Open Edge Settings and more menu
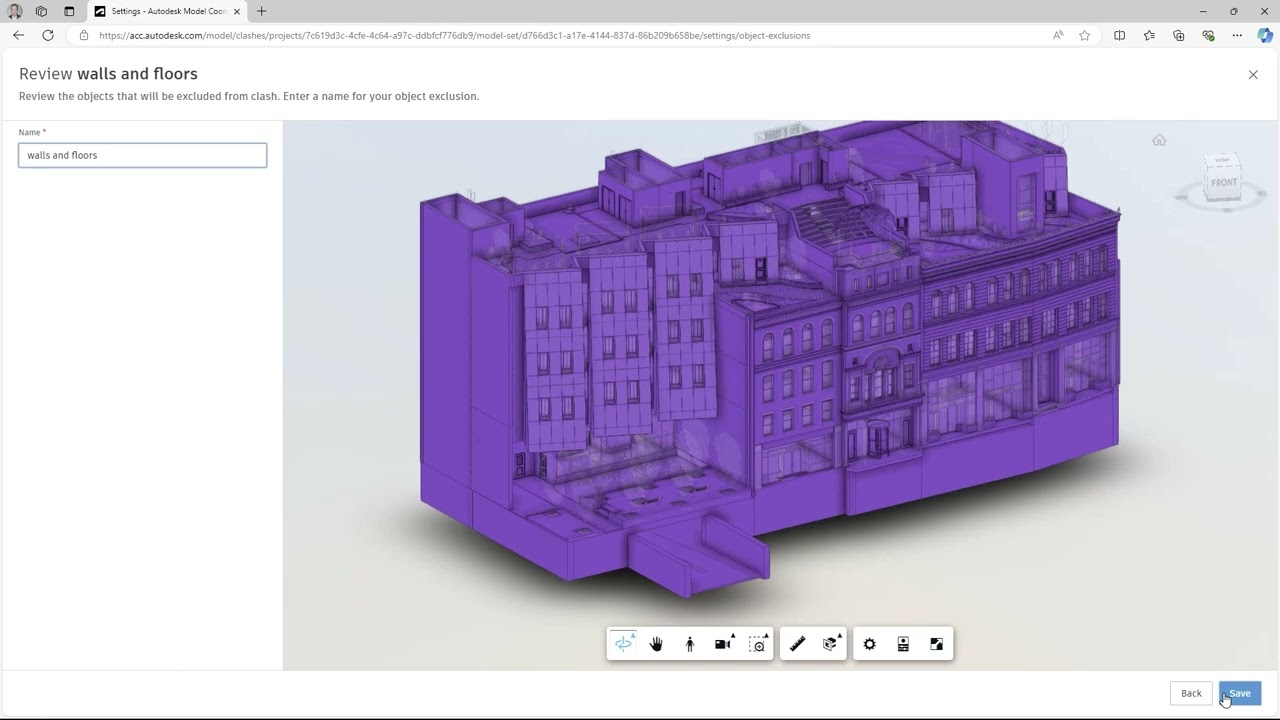 pos(1237,35)
